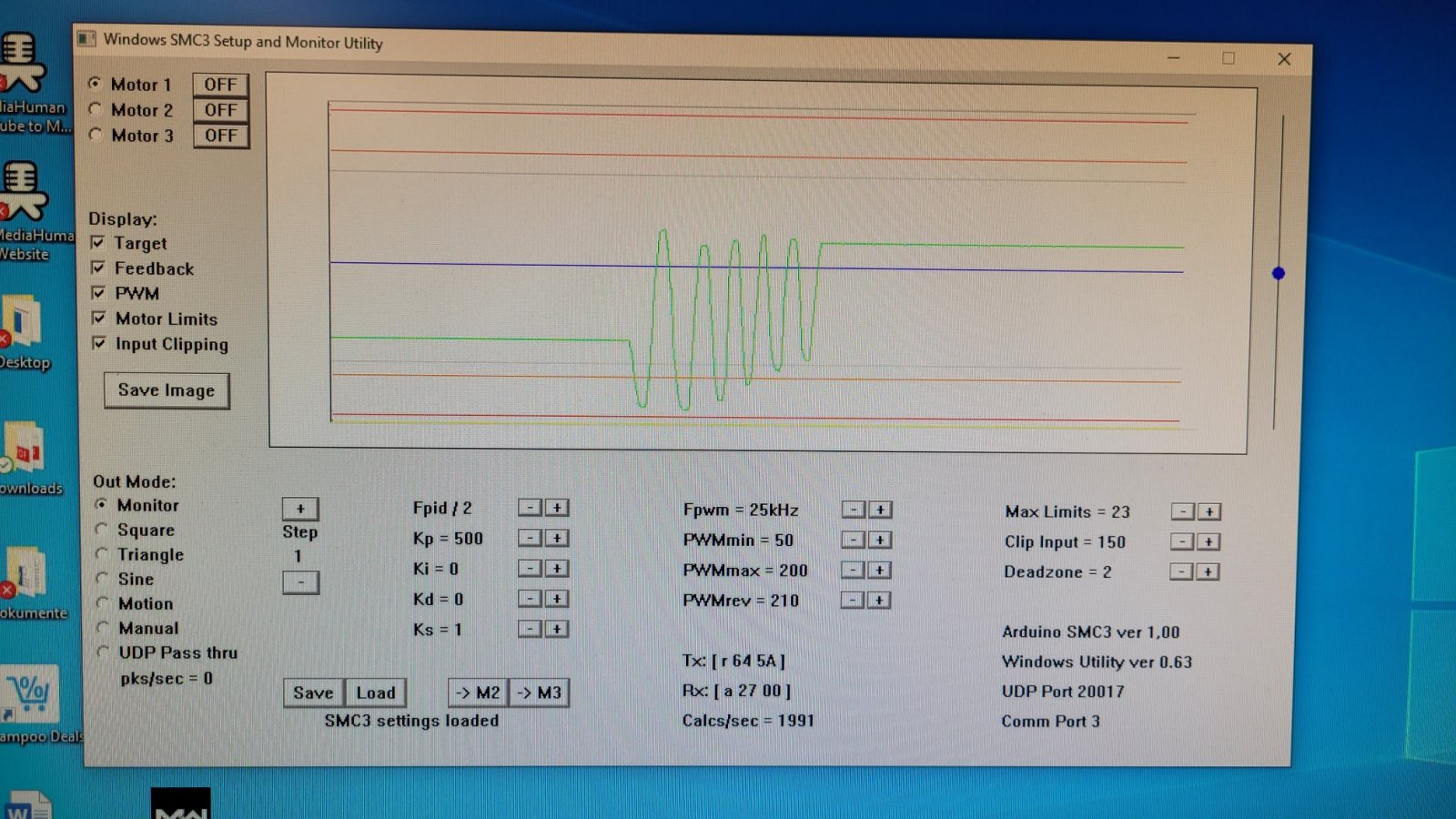Image resolution: width=1456 pixels, height=819 pixels.
Task: Open the Desktop folder shortcut
Action: (x=23, y=332)
